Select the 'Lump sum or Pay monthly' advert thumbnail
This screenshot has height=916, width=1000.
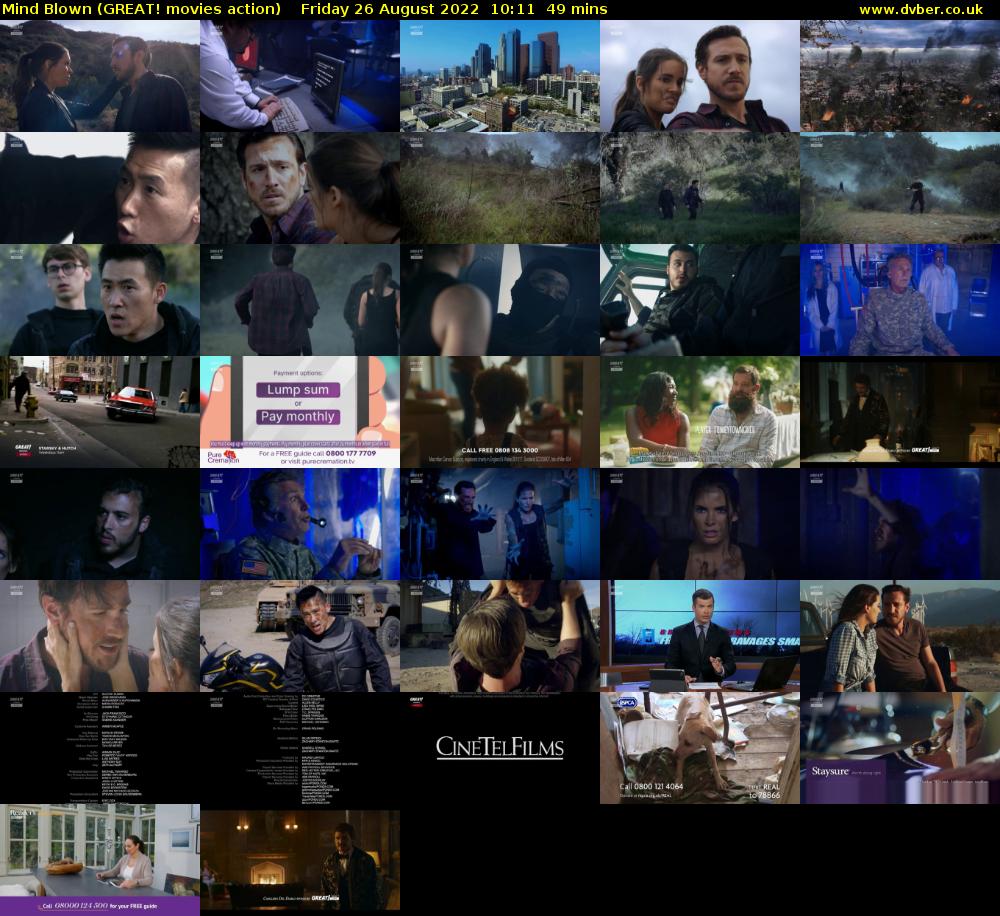(300, 412)
